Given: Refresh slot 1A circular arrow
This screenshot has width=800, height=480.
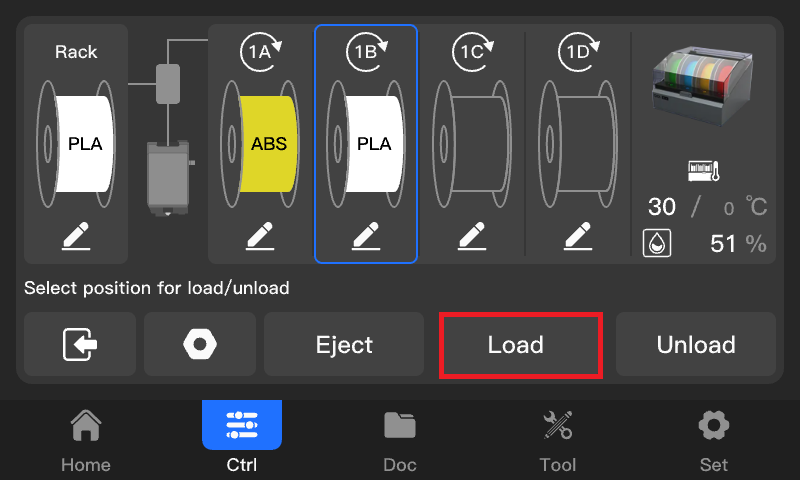Looking at the screenshot, I should pos(261,52).
